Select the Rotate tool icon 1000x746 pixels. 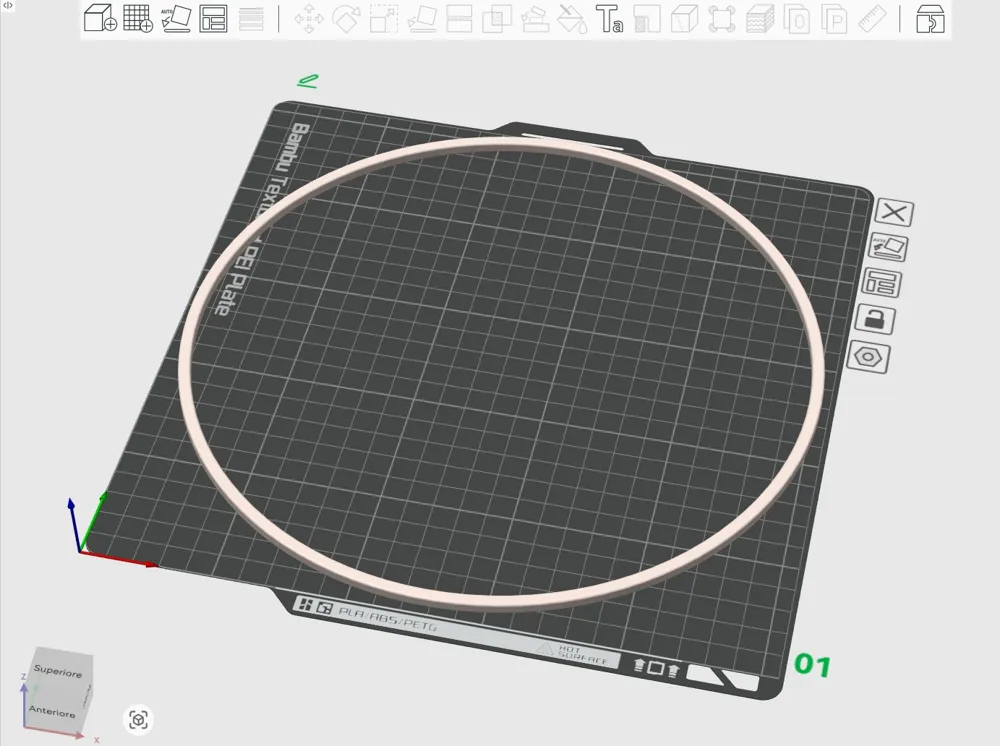[346, 19]
